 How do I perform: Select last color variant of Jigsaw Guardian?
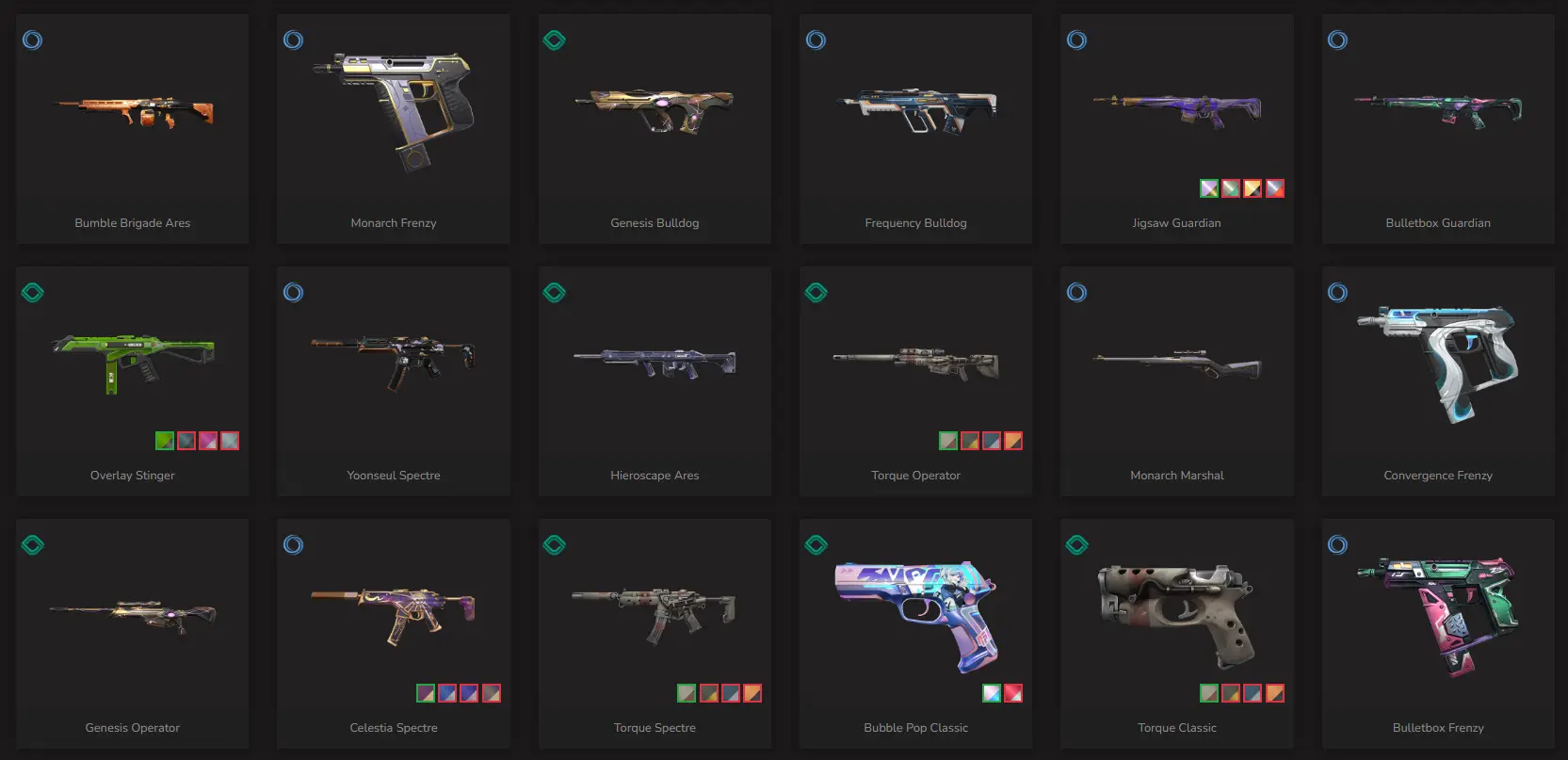(x=1274, y=188)
